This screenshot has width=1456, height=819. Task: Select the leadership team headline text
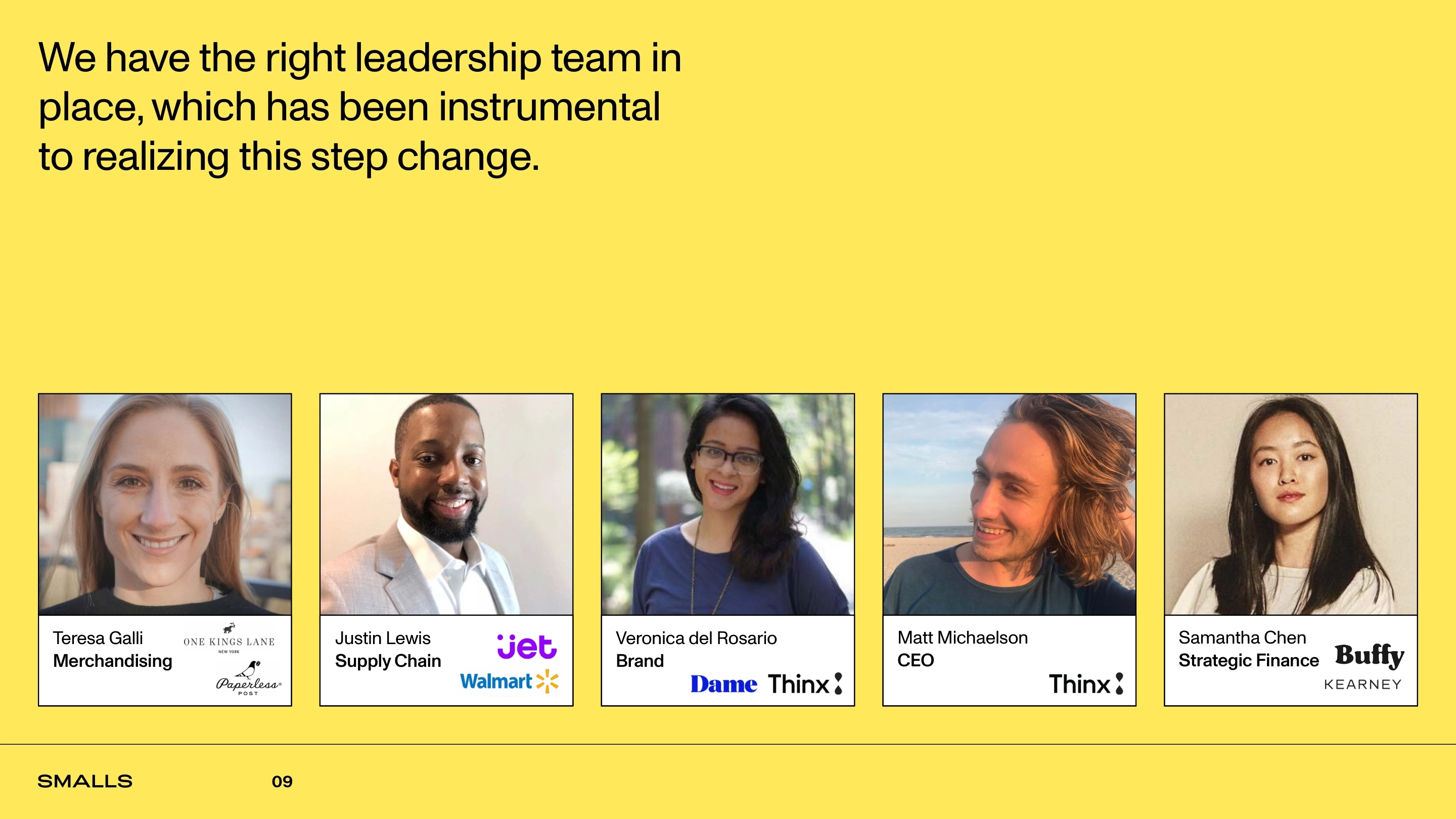pyautogui.click(x=359, y=107)
